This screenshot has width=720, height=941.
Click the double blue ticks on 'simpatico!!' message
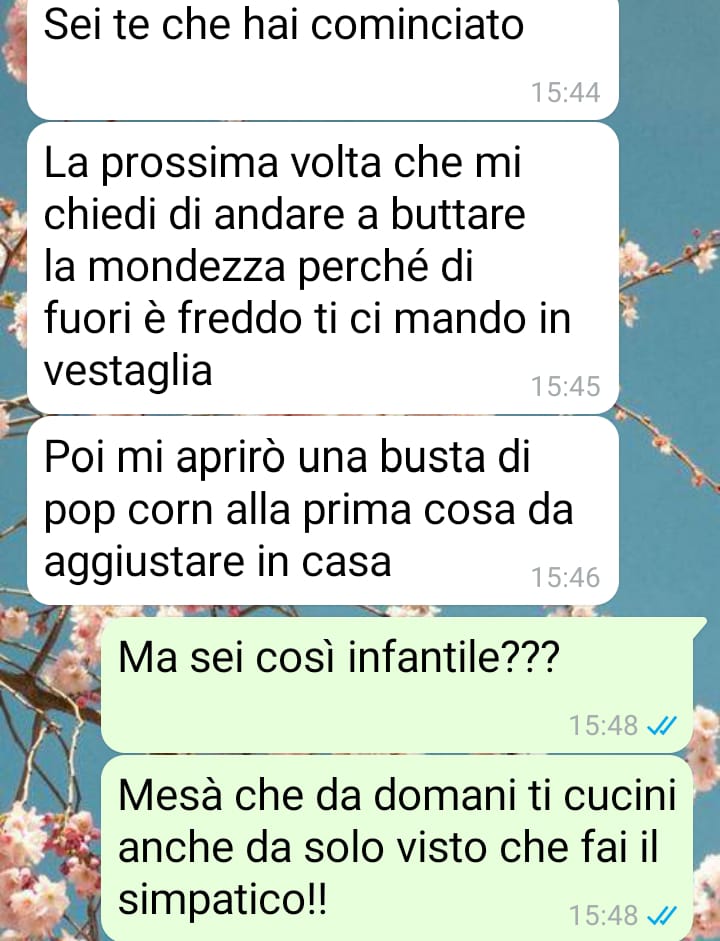[662, 916]
